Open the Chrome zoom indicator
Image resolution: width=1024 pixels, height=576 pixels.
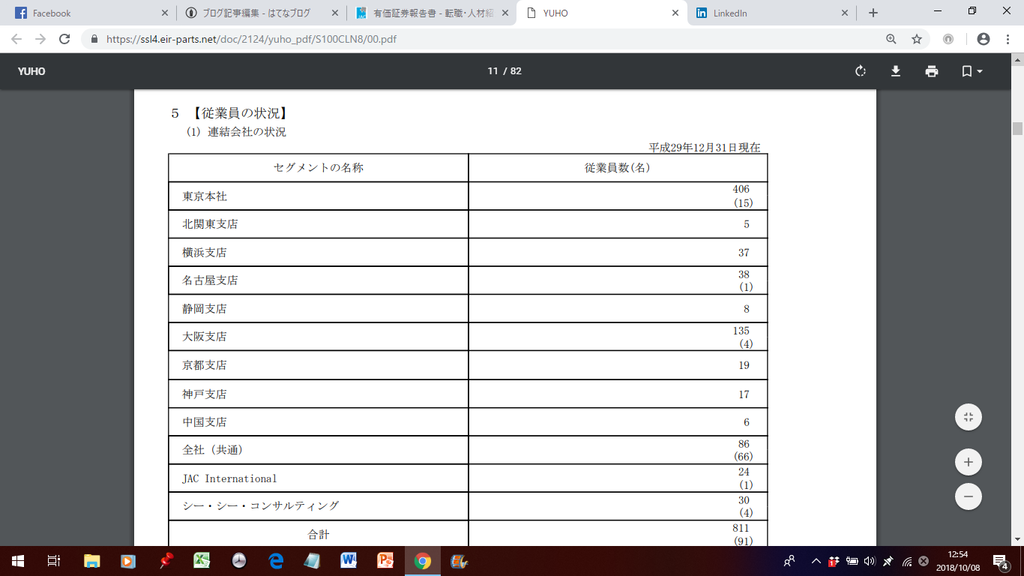click(x=891, y=39)
